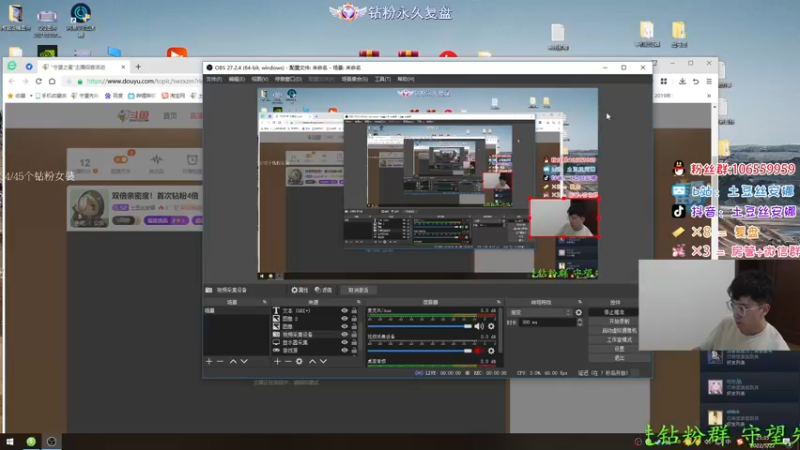Screen dimensions: 800x450
Task: Move the scene down in the Scenes panel
Action: coord(244,361)
